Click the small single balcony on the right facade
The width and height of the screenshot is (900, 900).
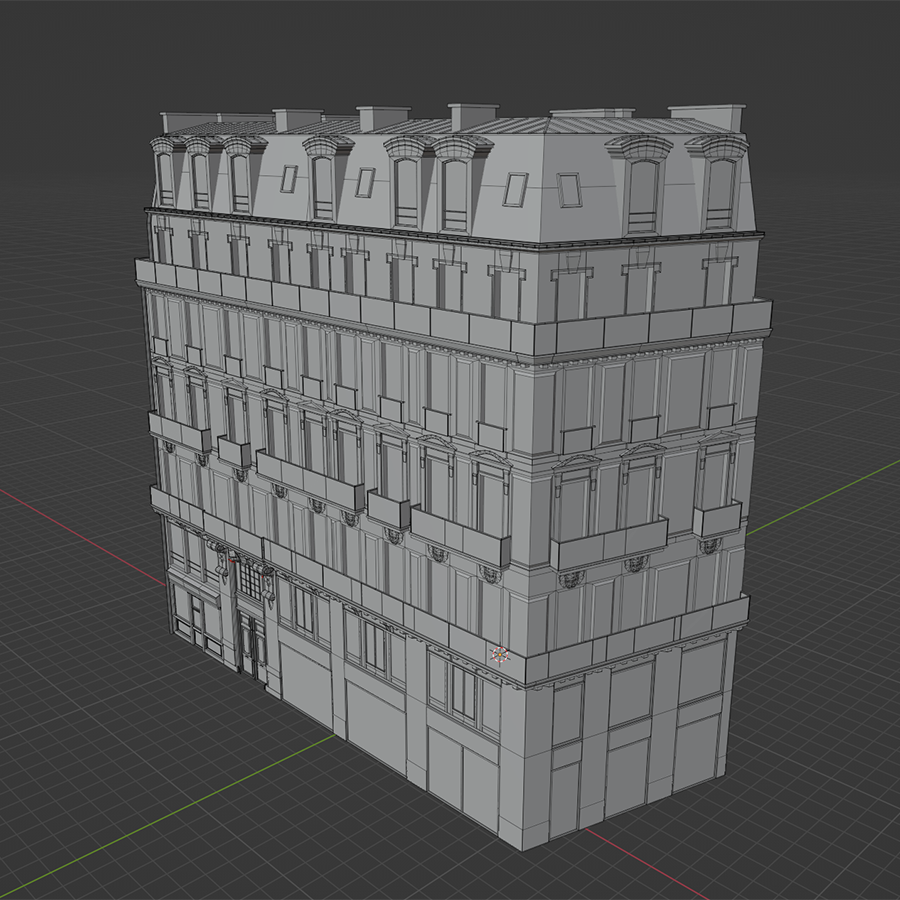coord(717,518)
